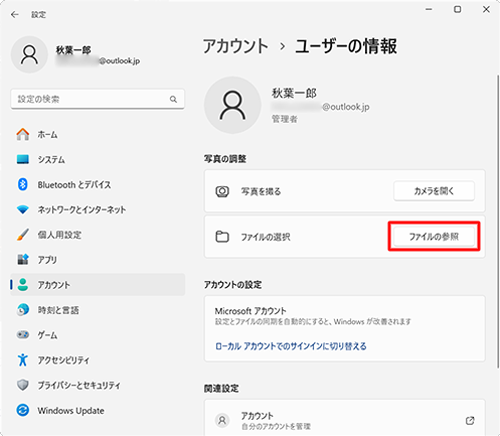This screenshot has height=436, width=500.
Task: Click the 写真を撮る label
Action: coord(261,192)
